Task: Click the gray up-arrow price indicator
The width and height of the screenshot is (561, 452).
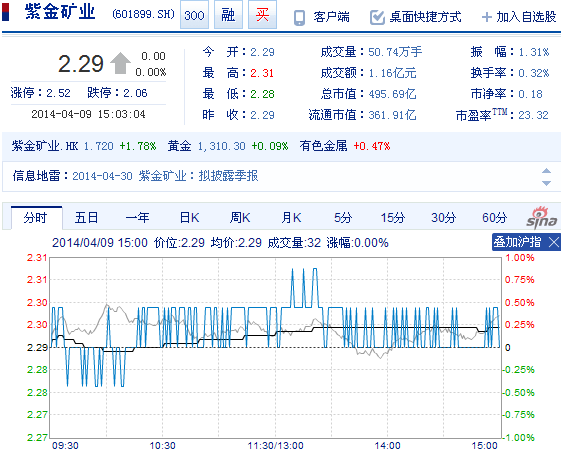Action: click(x=120, y=63)
